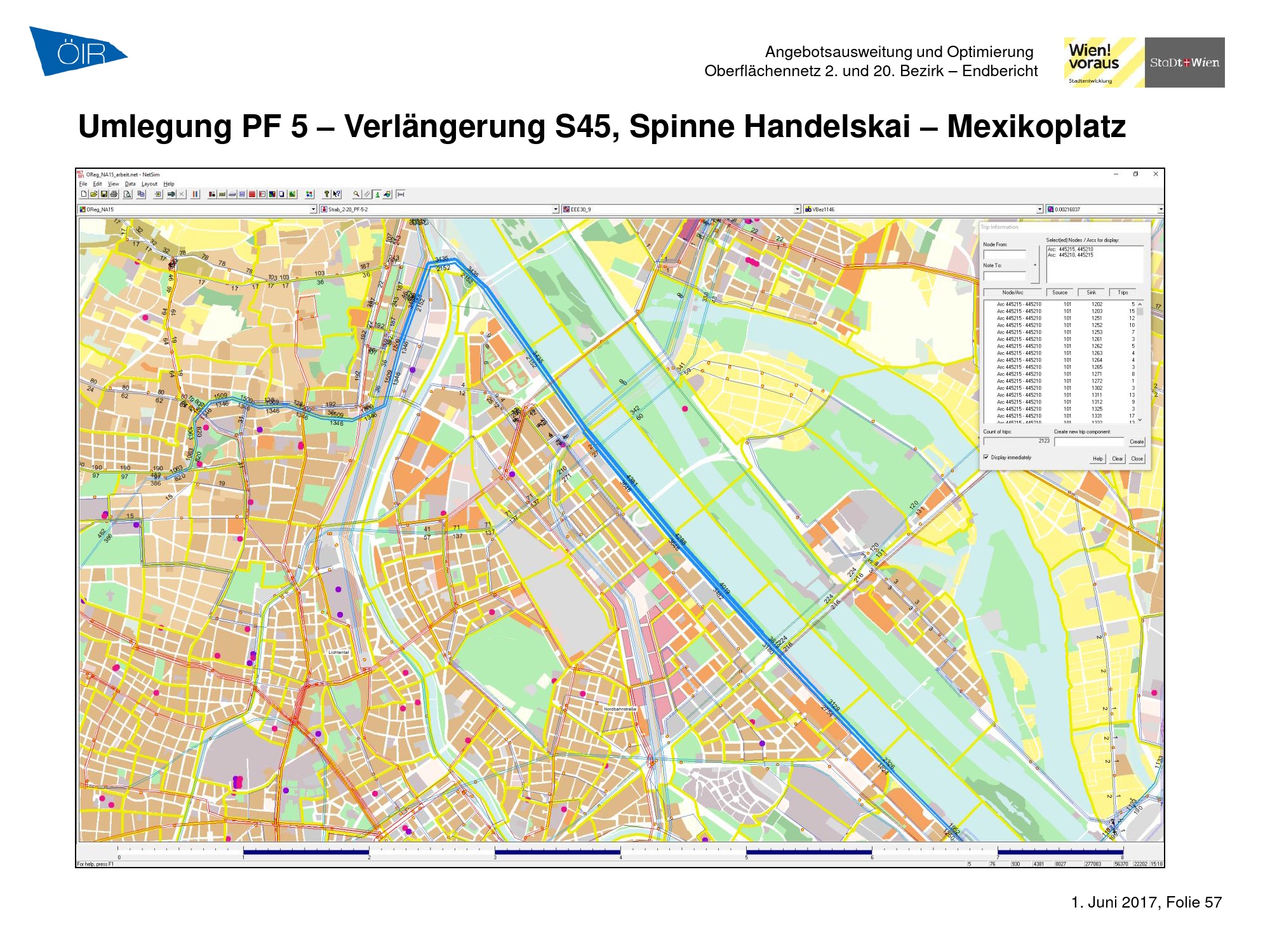Open the Data menu
Viewport: 1270px width, 952px height.
coord(130,184)
